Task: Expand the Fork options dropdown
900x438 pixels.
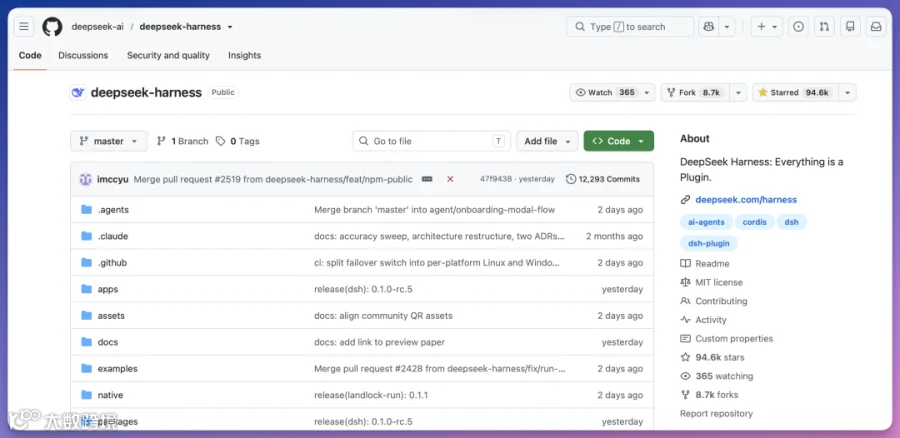Action: [738, 92]
